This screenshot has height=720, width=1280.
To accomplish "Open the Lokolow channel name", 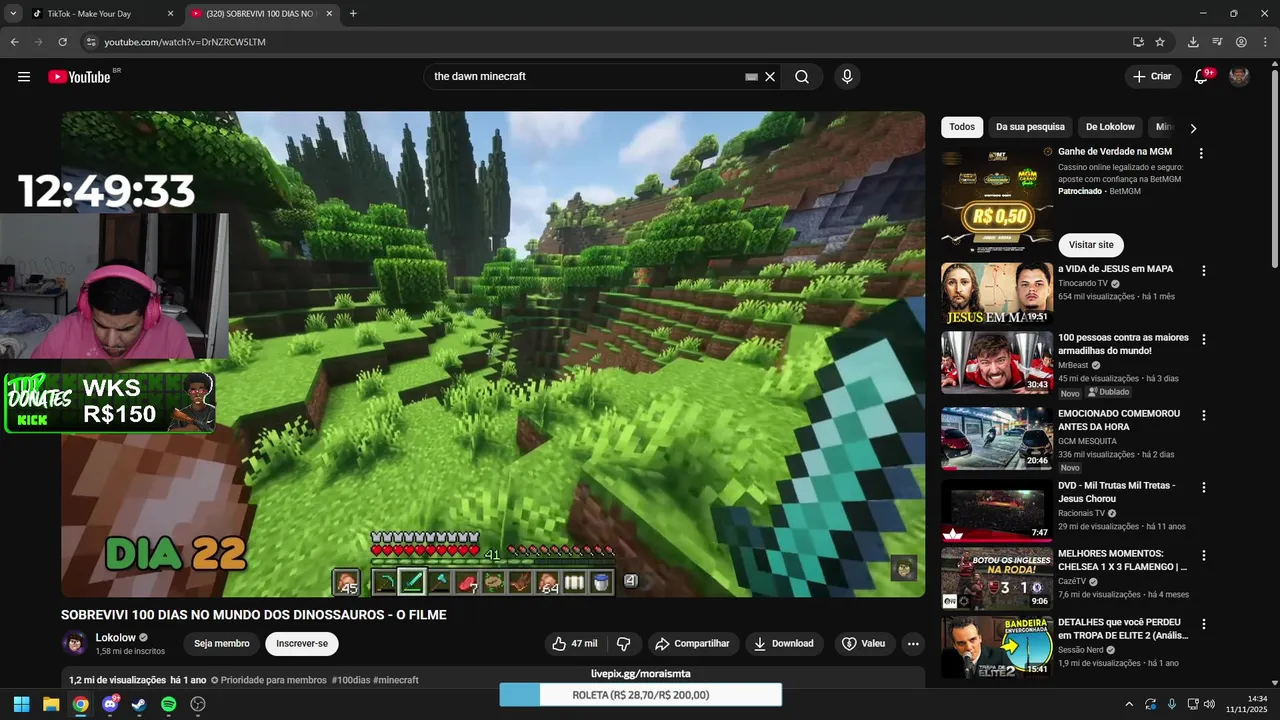I will pyautogui.click(x=115, y=638).
